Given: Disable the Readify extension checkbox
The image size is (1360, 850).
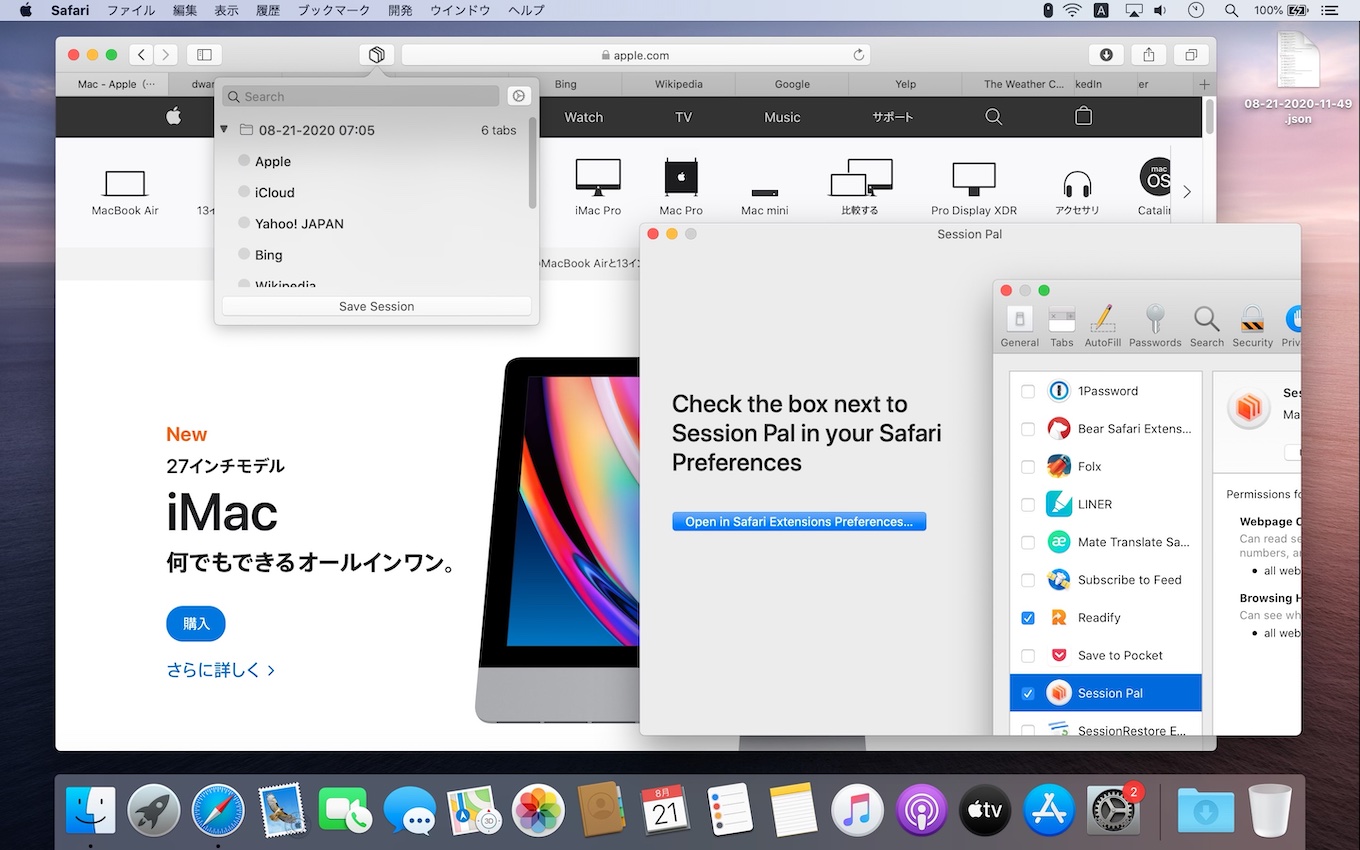Looking at the screenshot, I should point(1028,618).
